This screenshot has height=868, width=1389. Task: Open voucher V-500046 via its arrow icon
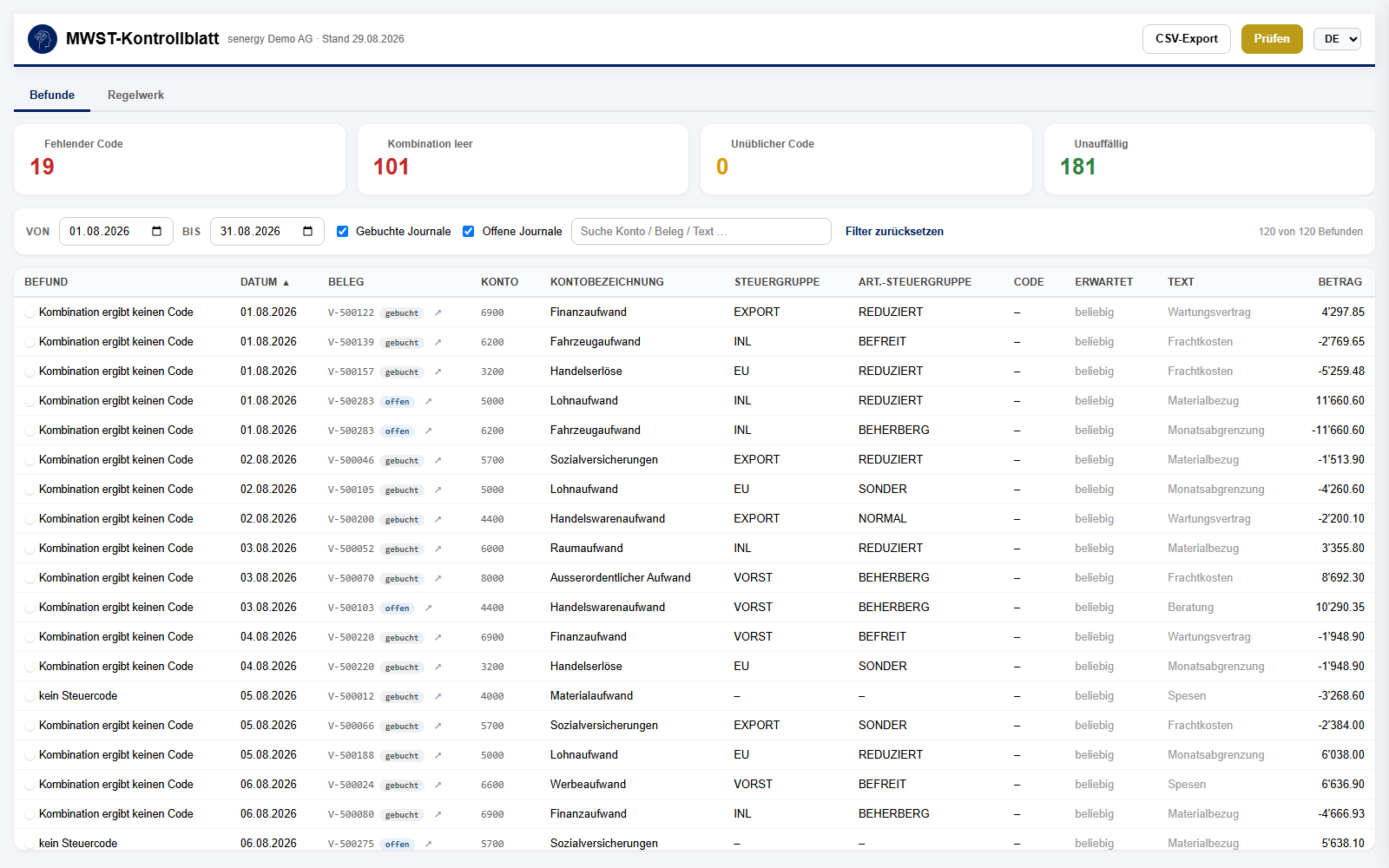438,461
